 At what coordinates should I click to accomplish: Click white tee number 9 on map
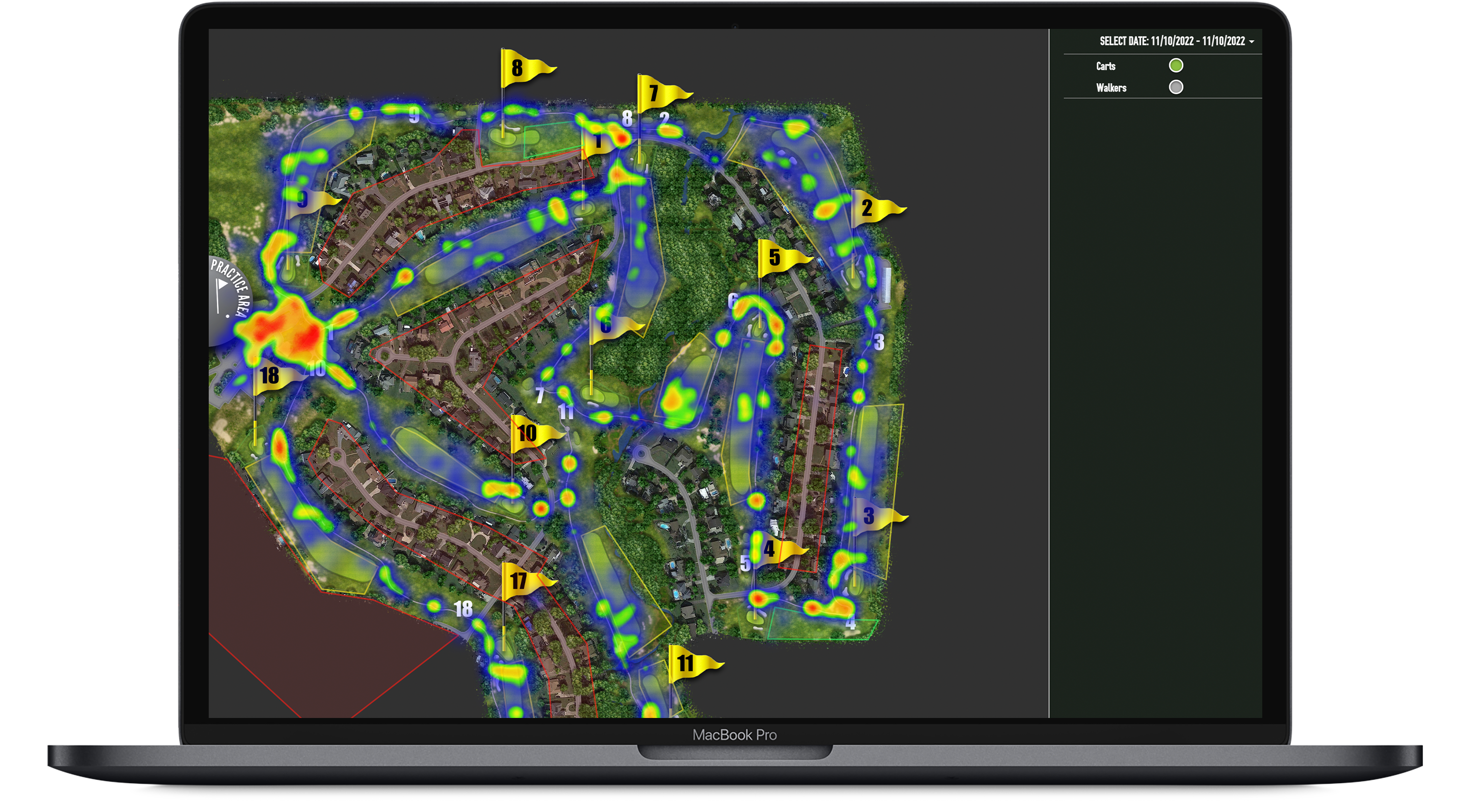(x=414, y=116)
